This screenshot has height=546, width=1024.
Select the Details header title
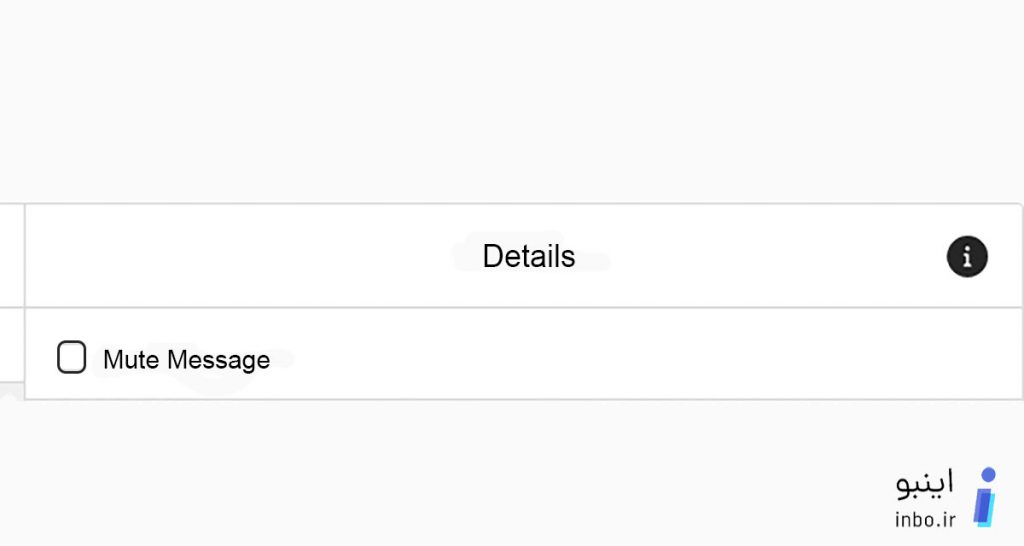tap(529, 256)
